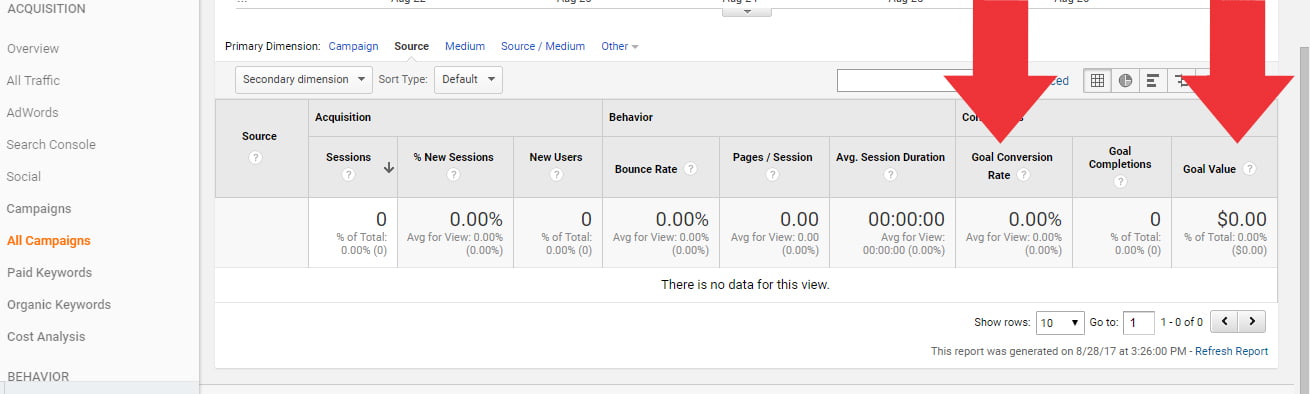This screenshot has width=1310, height=394.
Task: Expand the Other primary dimension menu
Action: coord(619,46)
